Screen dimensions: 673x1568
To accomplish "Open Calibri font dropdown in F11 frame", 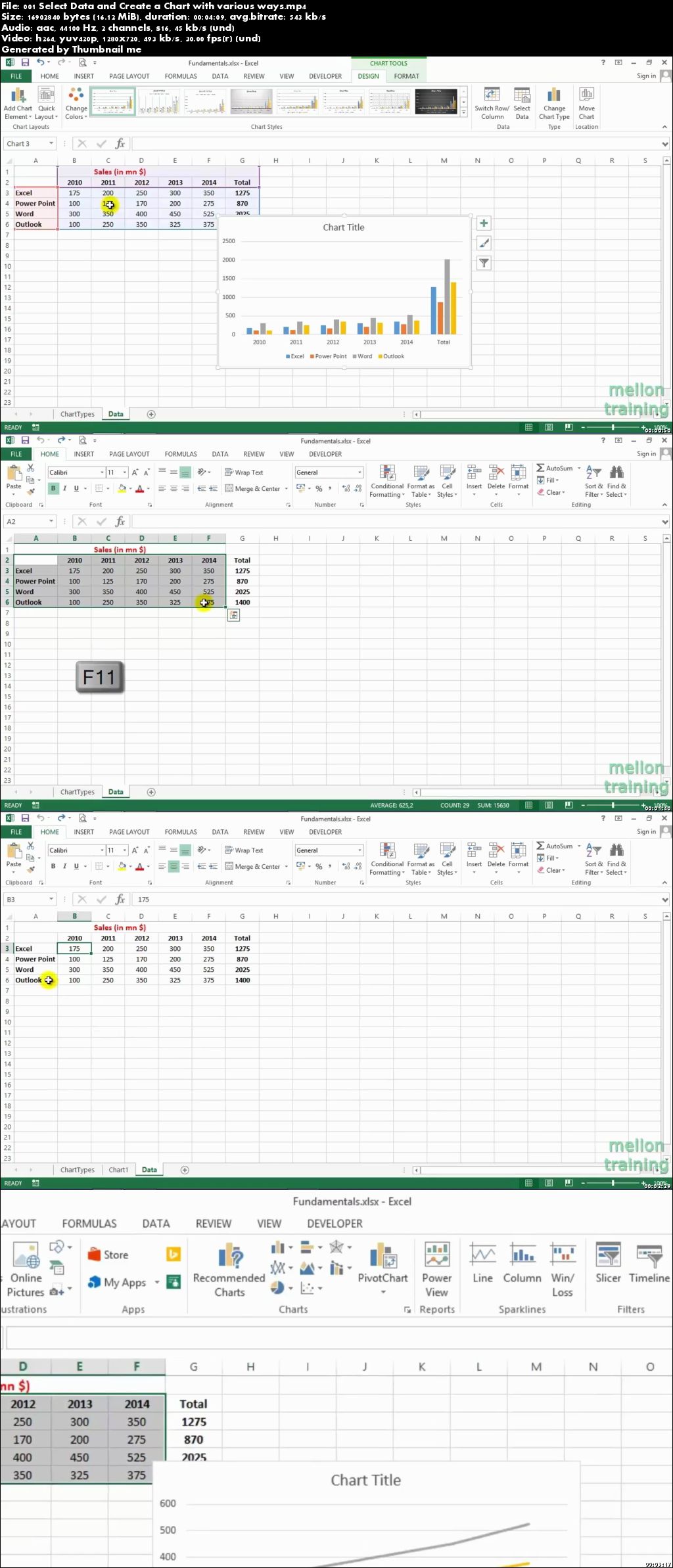I will (x=103, y=473).
